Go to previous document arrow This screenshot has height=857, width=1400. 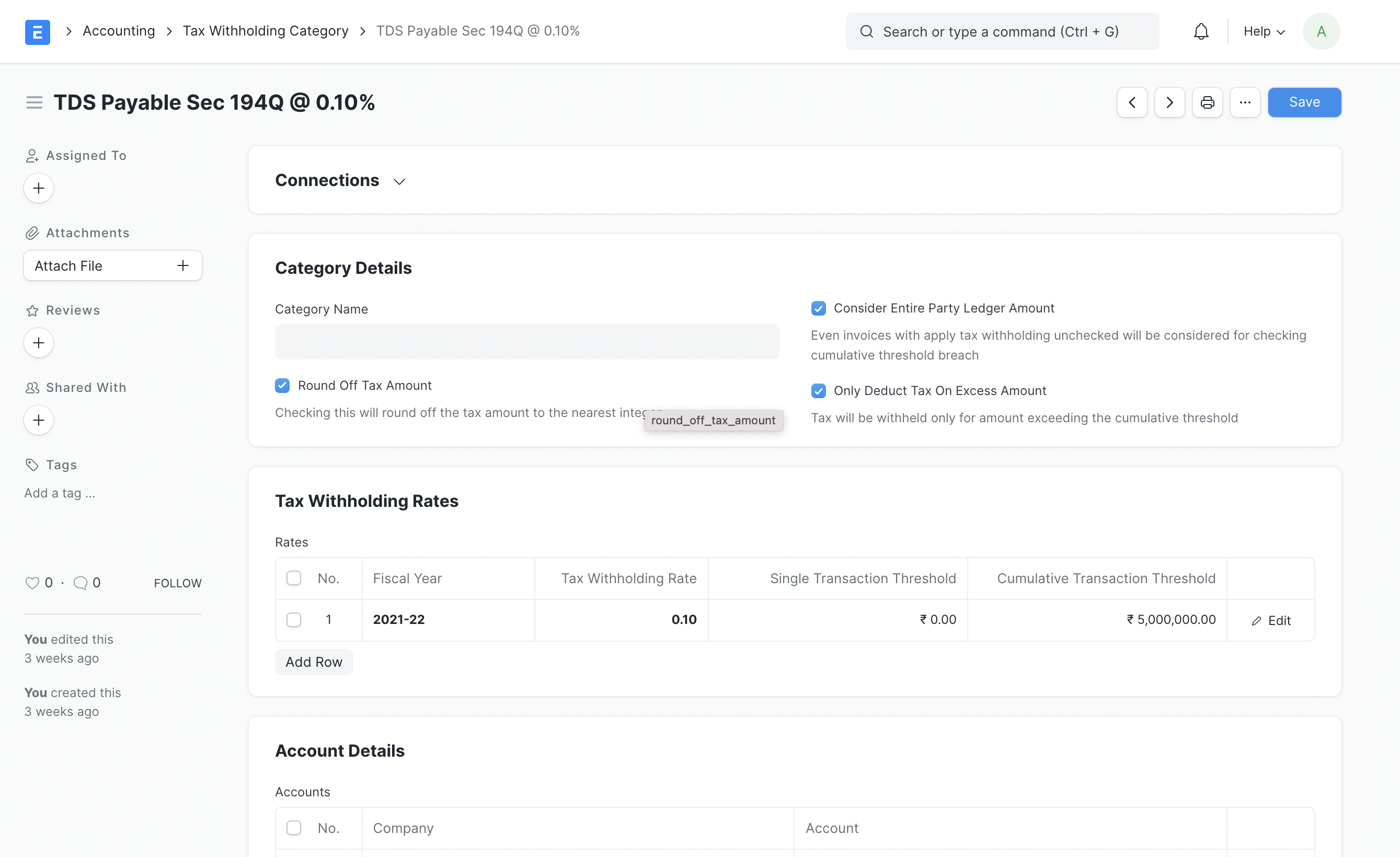(1132, 102)
